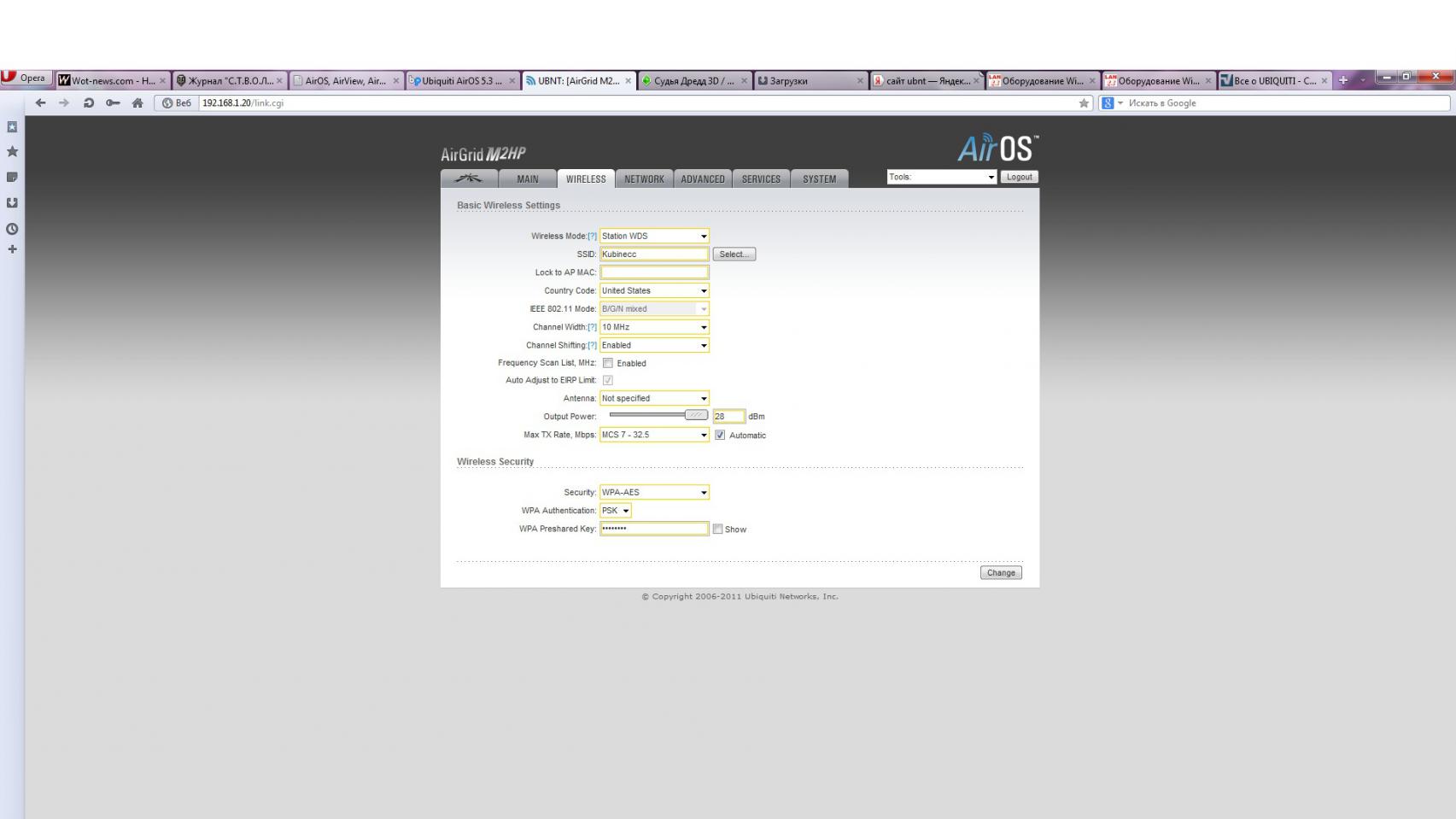Open the Opera menu button
The height and width of the screenshot is (819, 1456).
[x=25, y=78]
